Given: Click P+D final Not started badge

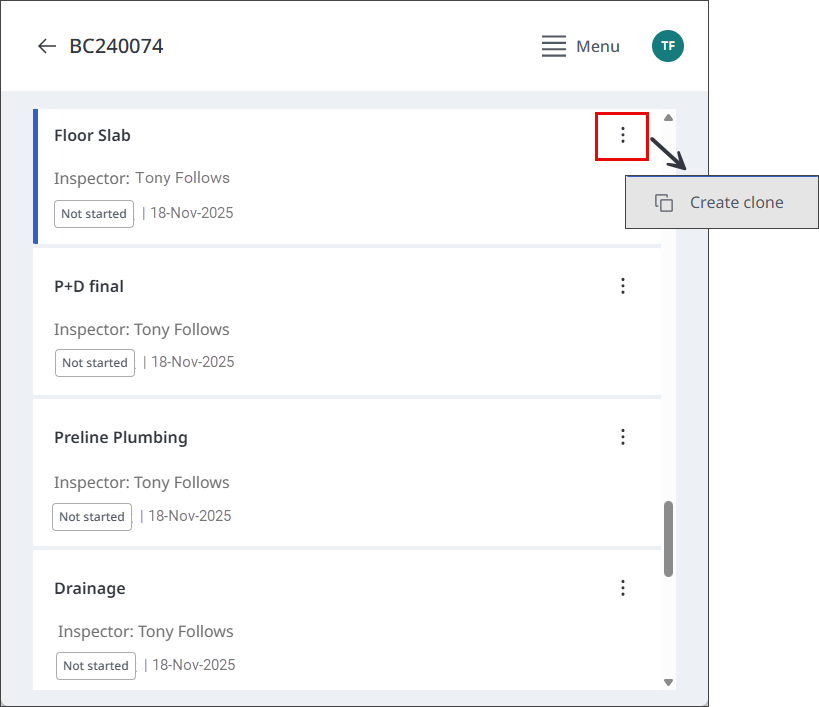Looking at the screenshot, I should [95, 363].
